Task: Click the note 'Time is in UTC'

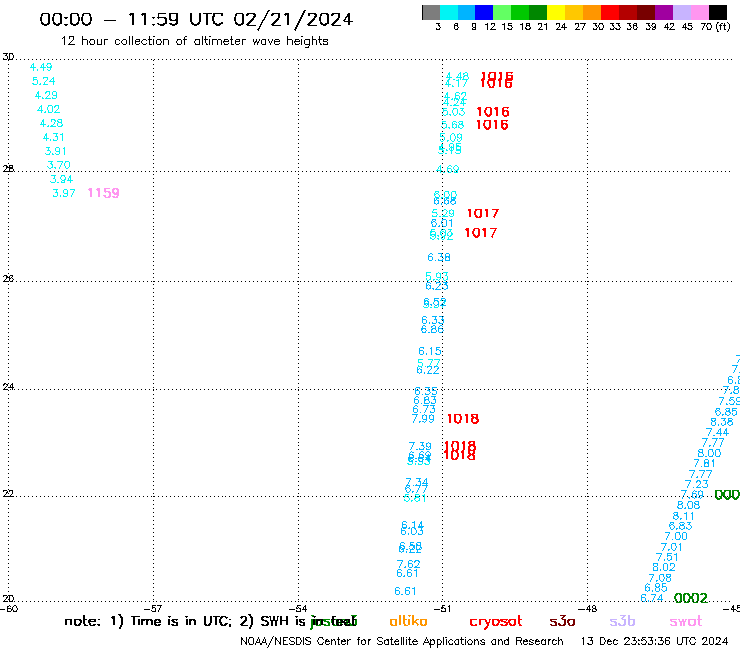Action: [x=181, y=621]
